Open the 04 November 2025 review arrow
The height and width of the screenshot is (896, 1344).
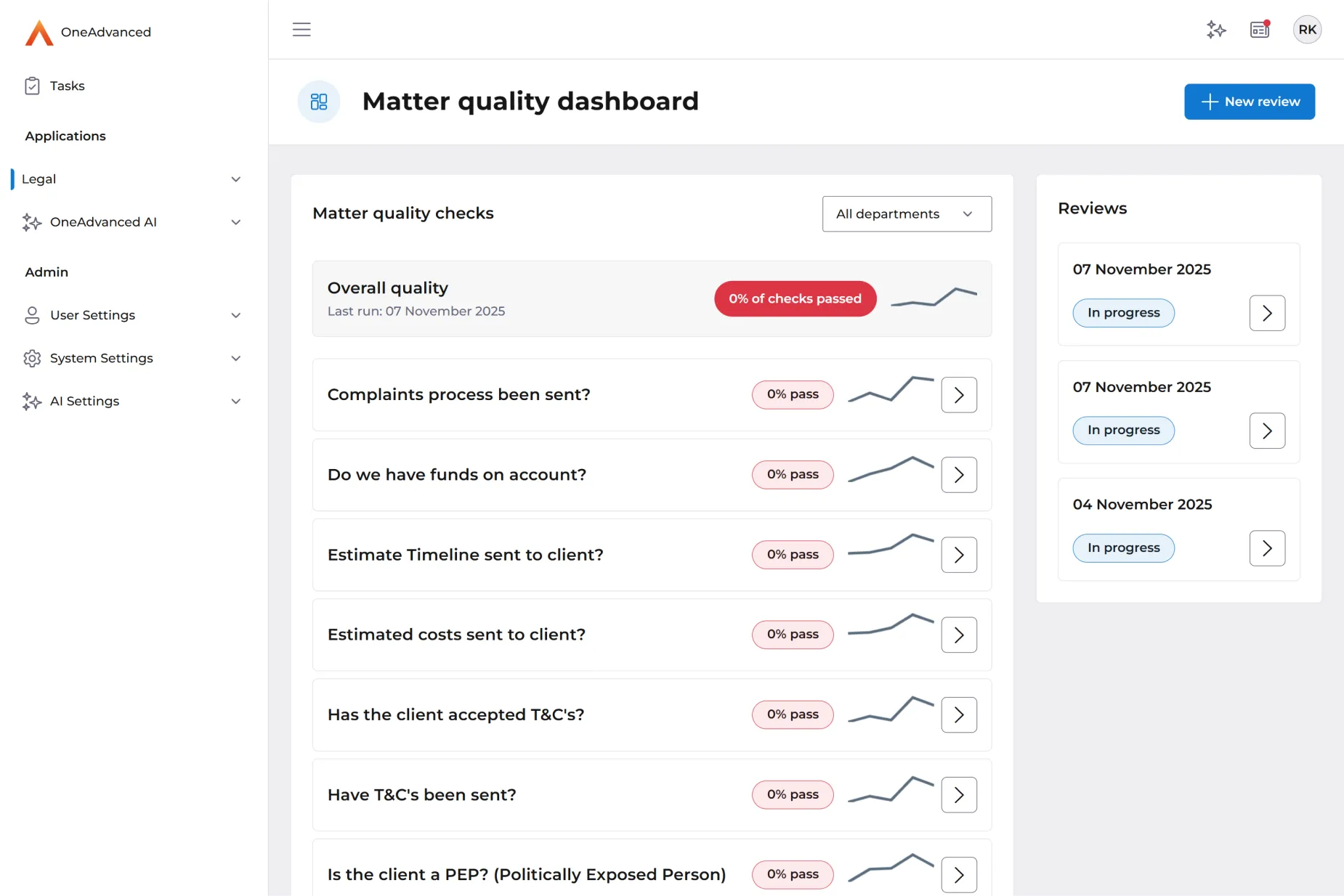[x=1266, y=548]
